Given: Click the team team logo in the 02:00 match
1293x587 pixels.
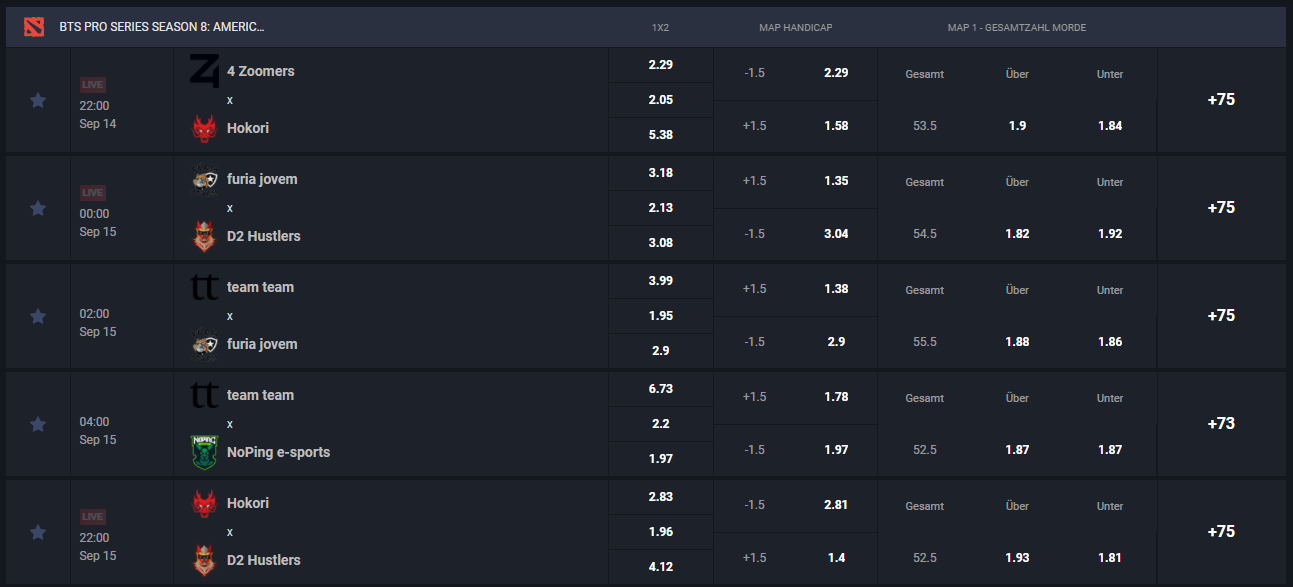Looking at the screenshot, I should (204, 287).
